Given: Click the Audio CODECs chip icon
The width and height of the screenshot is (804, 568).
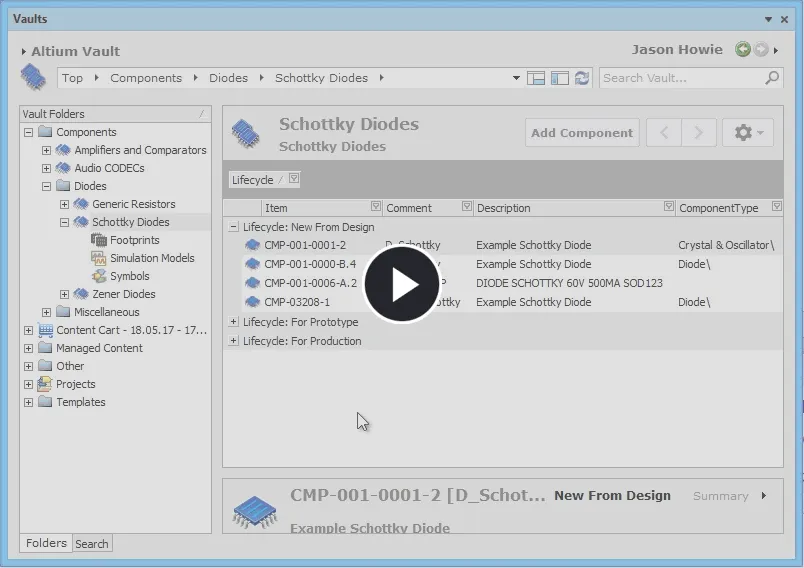Looking at the screenshot, I should point(63,168).
